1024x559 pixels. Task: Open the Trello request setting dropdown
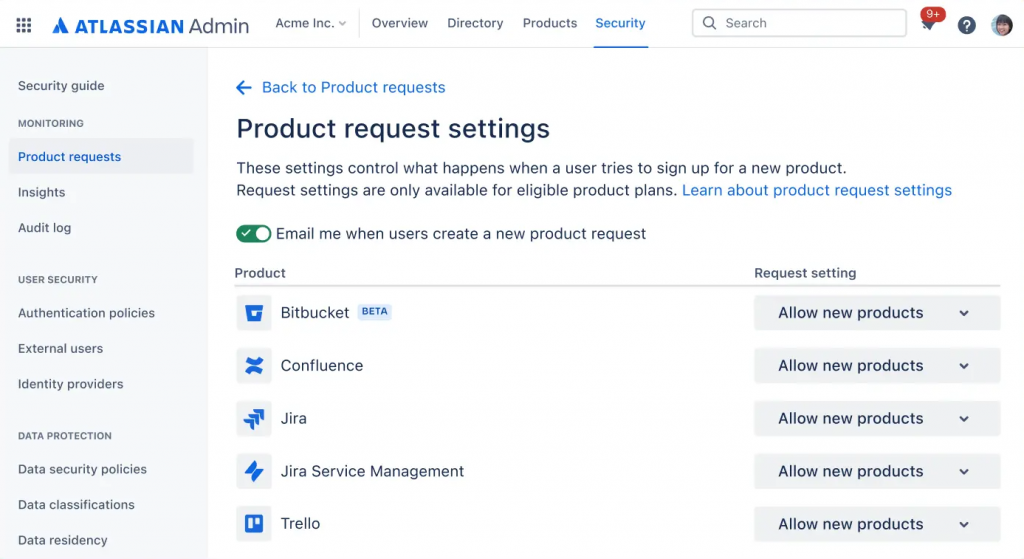click(876, 524)
